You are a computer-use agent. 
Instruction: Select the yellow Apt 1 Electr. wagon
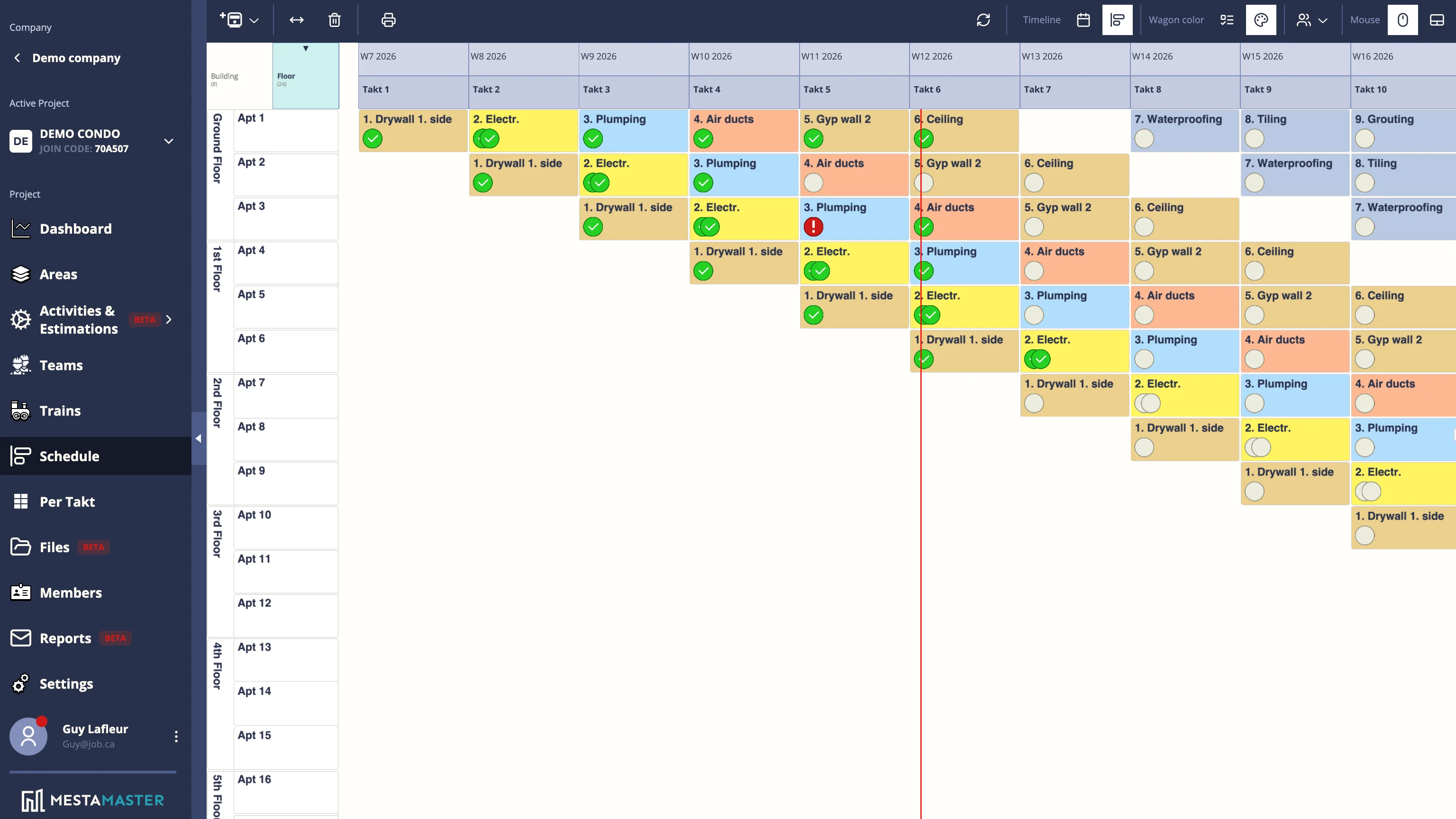[x=523, y=130]
